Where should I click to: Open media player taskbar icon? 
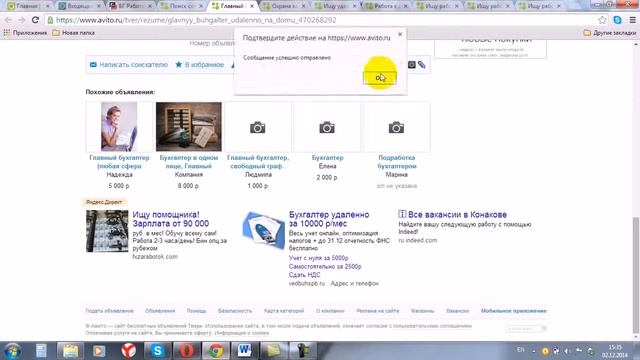coord(99,351)
